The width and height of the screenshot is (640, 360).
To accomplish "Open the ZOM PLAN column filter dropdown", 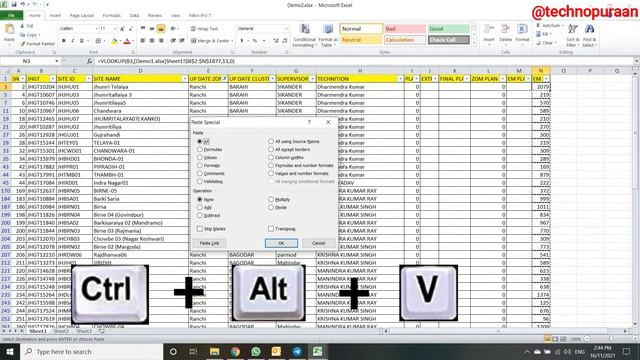I will pos(502,79).
